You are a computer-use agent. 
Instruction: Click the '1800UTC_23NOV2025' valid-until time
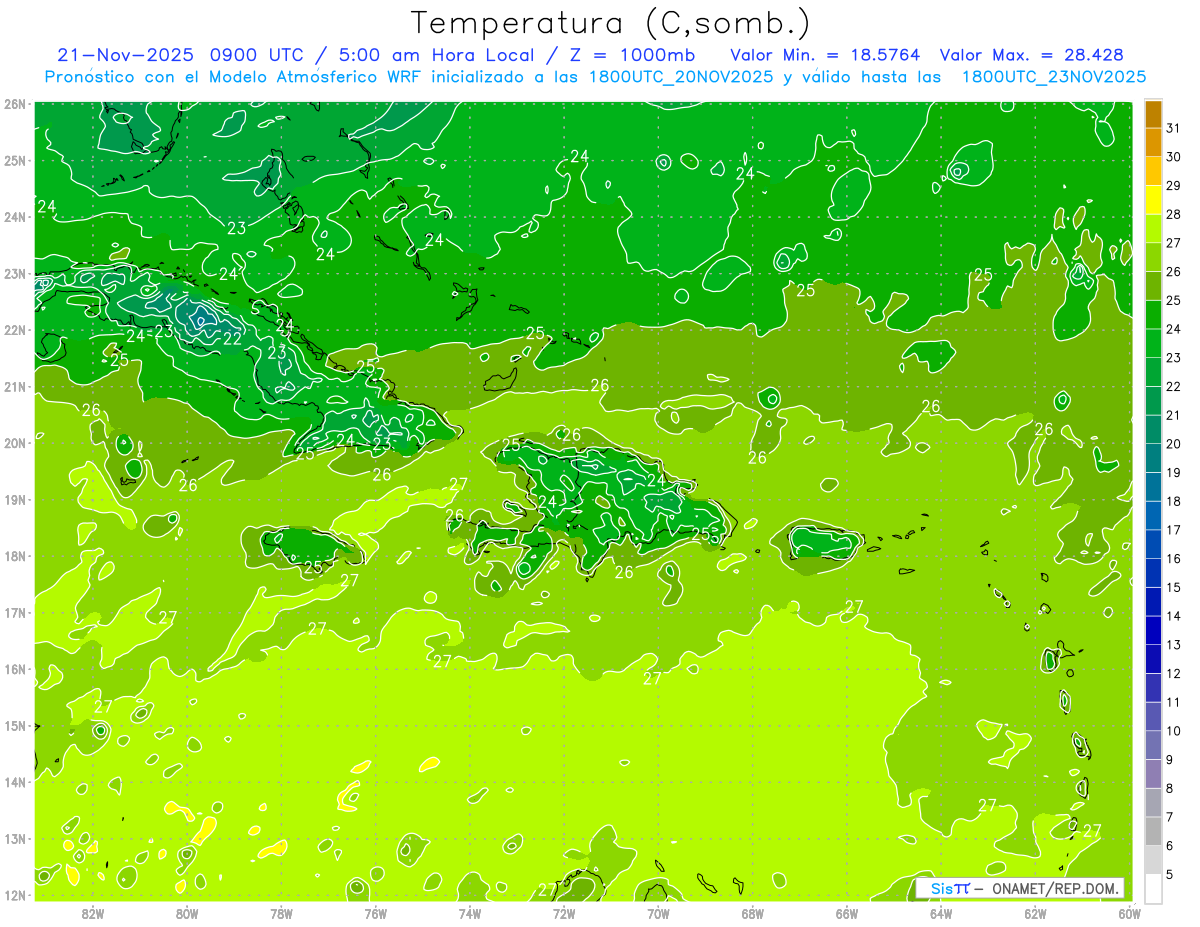1053,77
